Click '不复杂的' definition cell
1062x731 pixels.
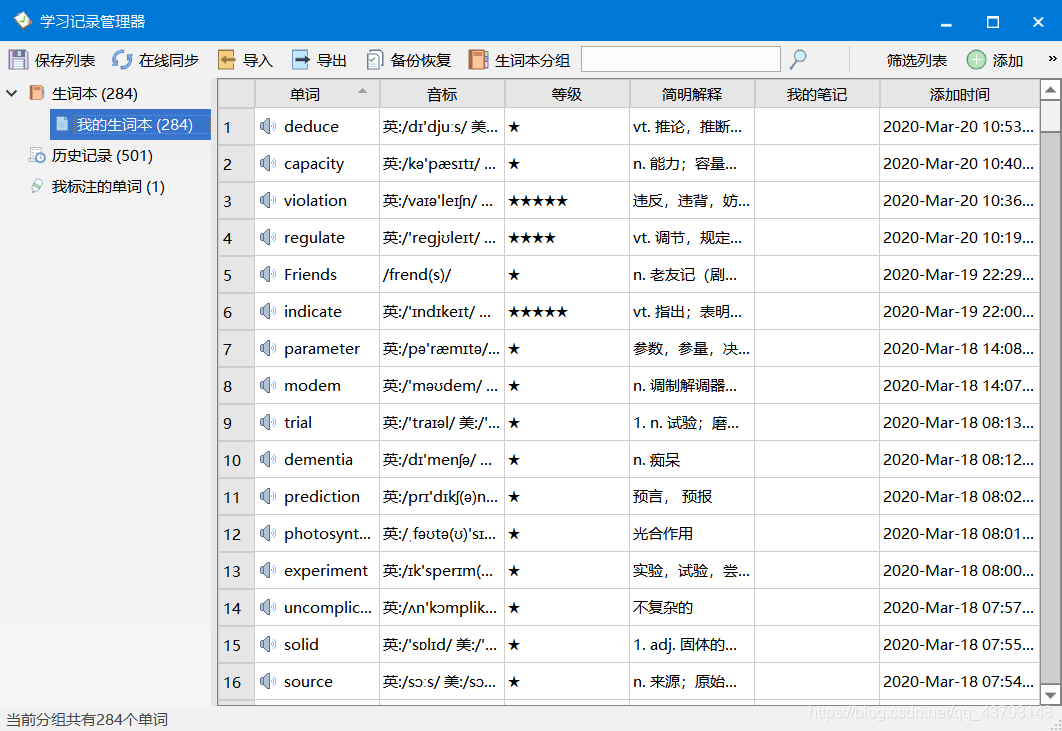coord(692,607)
